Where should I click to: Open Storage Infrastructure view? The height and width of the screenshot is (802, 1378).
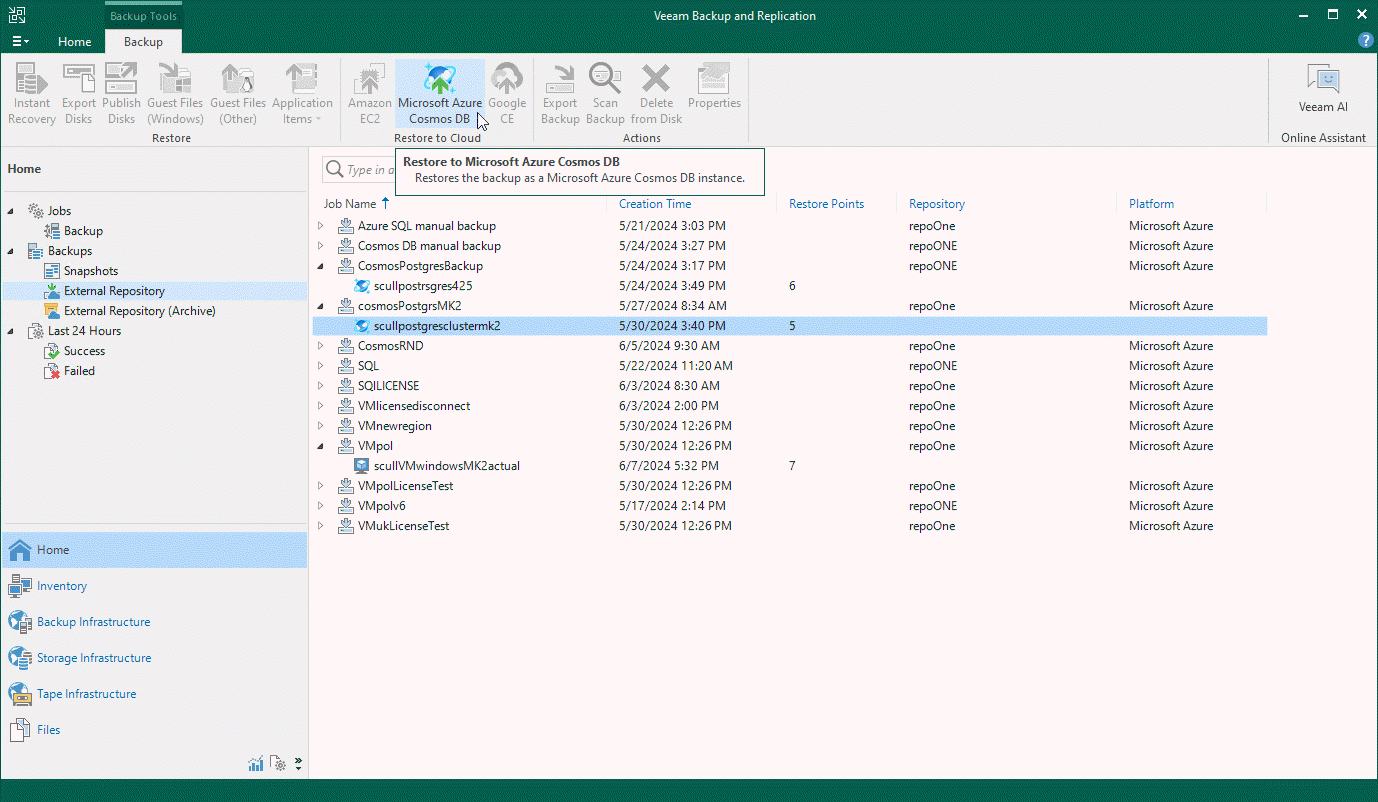coord(154,658)
